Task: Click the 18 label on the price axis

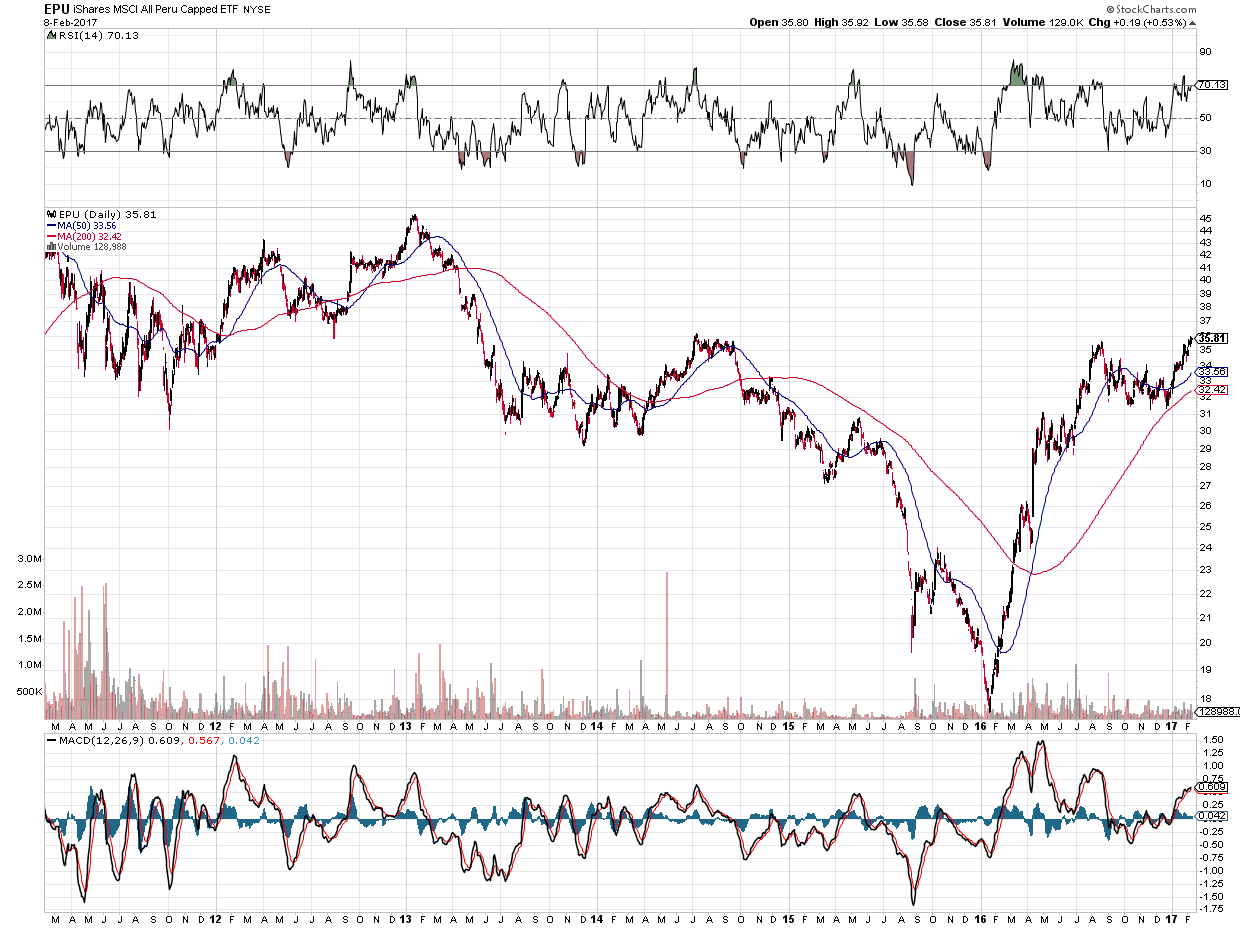Action: [1205, 698]
